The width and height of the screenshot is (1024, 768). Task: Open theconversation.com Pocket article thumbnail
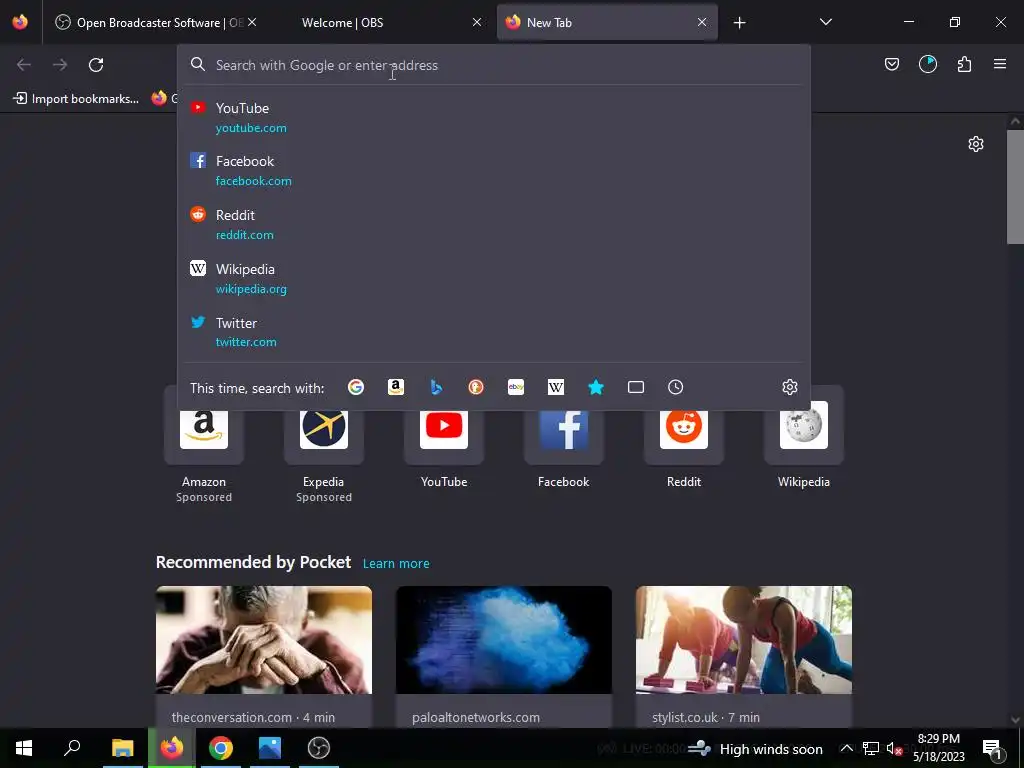coord(264,640)
